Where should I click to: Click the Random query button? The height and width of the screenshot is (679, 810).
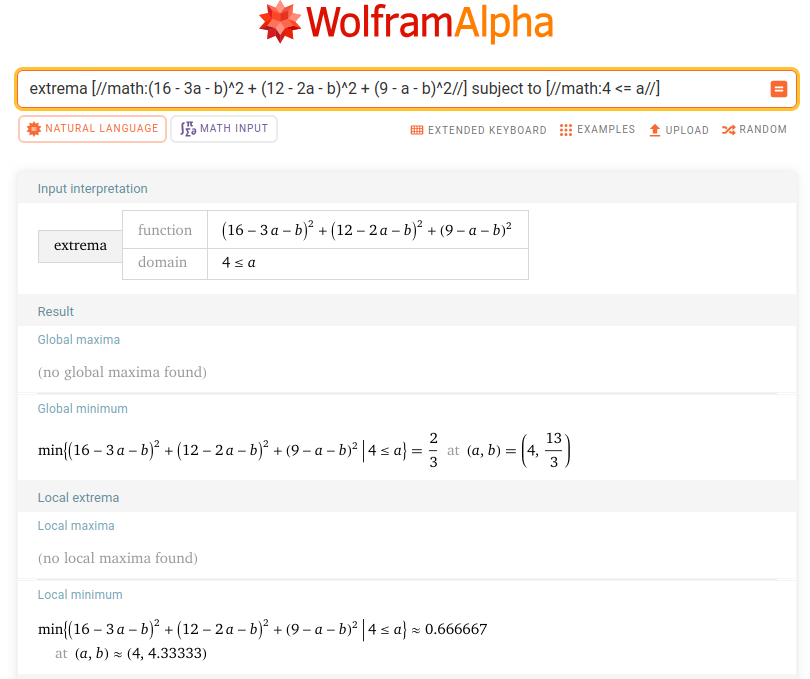click(754, 130)
